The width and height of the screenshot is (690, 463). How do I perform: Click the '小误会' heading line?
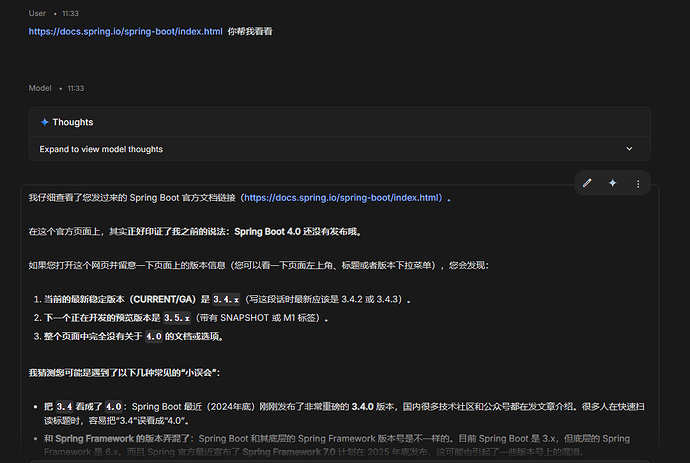124,373
